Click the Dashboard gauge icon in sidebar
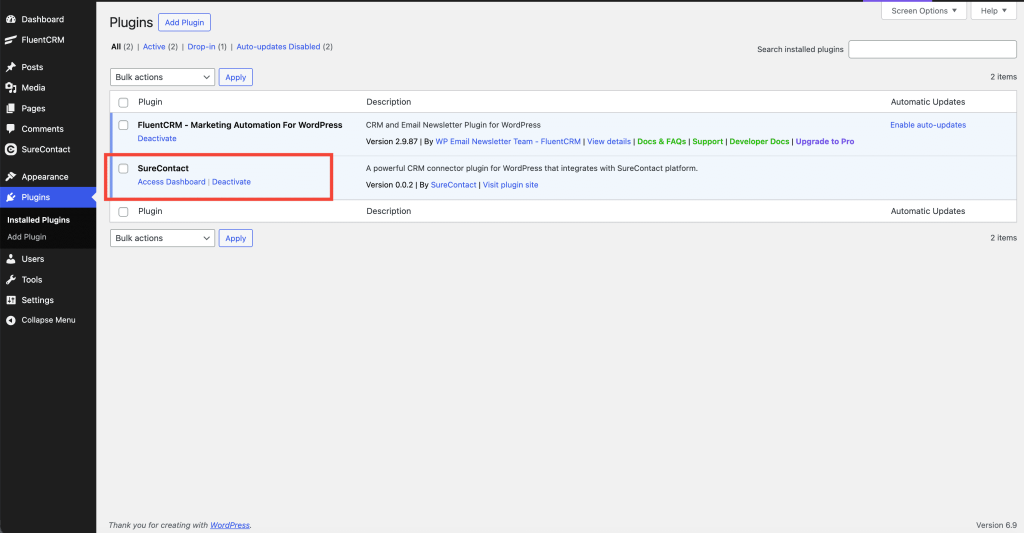The image size is (1024, 533). tap(10, 19)
